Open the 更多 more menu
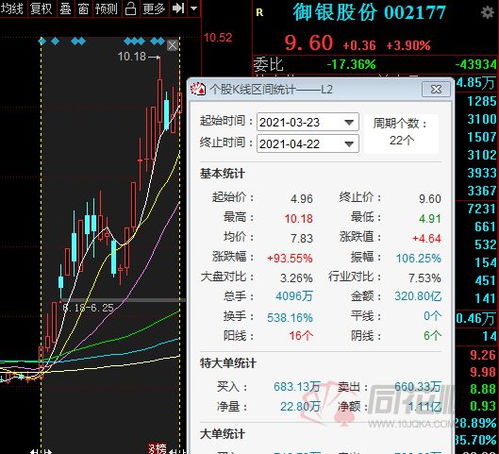This screenshot has width=499, height=454. click(154, 8)
